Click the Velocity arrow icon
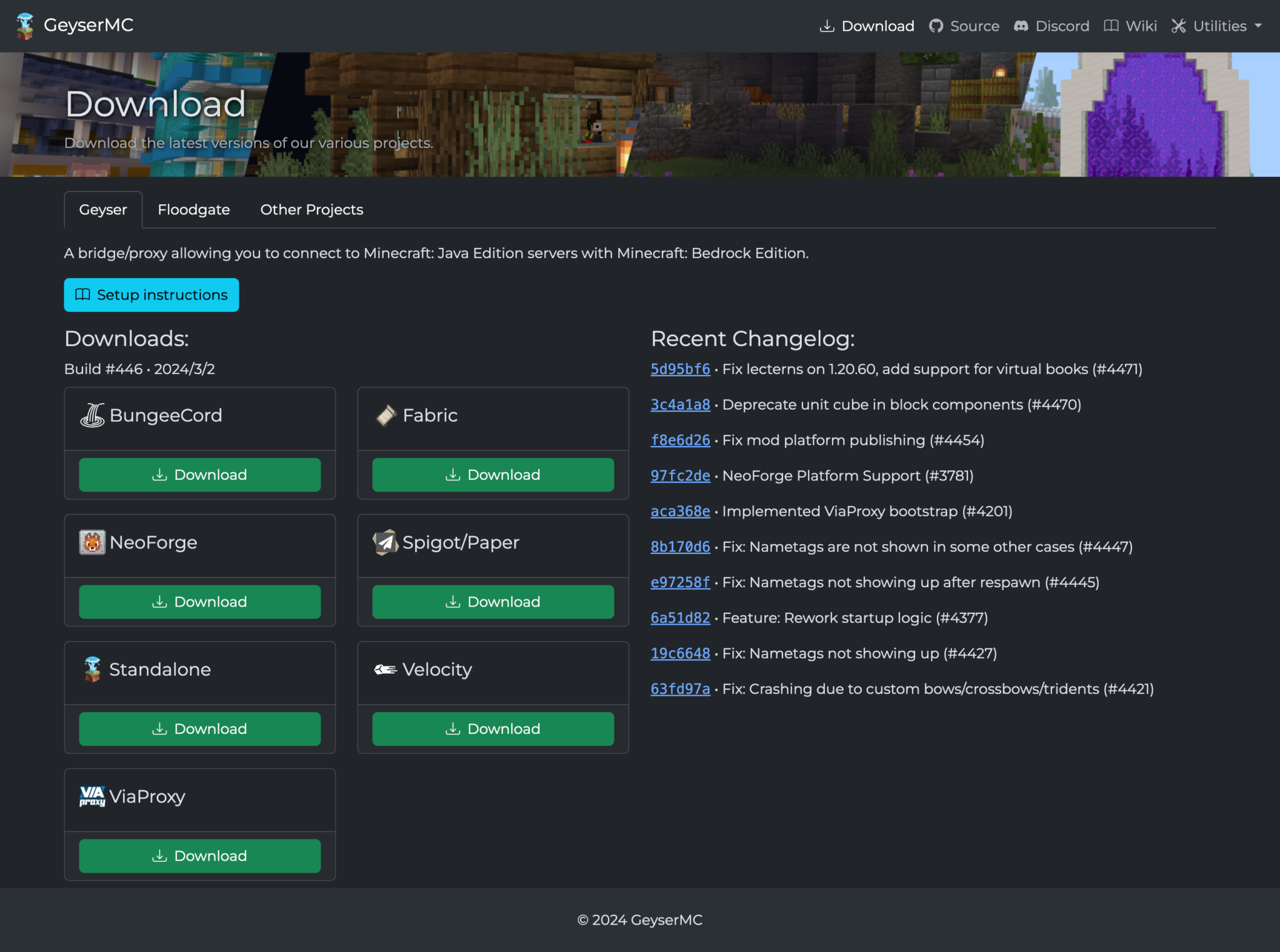The image size is (1280, 952). pyautogui.click(x=386, y=669)
